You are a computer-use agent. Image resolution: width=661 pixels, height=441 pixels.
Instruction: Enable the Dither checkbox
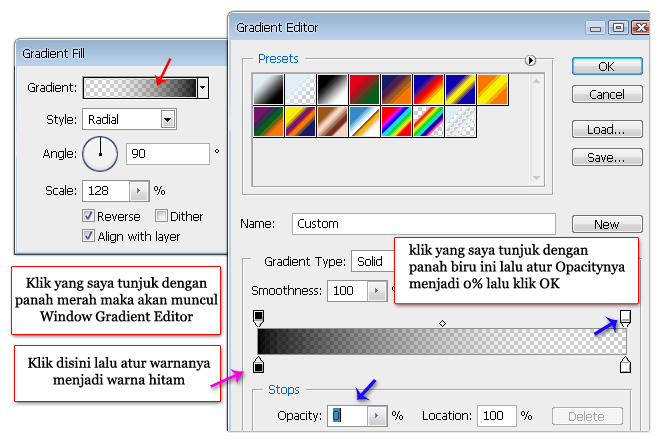point(161,216)
